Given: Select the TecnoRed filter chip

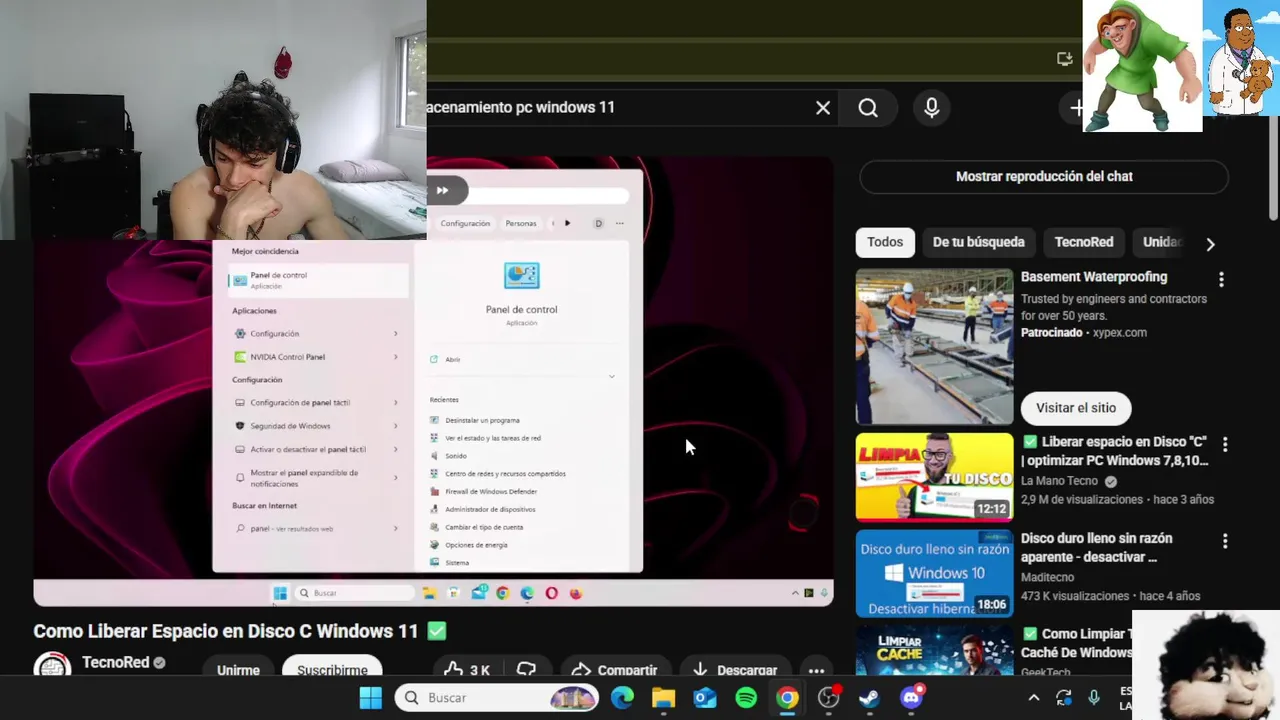Looking at the screenshot, I should pyautogui.click(x=1084, y=242).
